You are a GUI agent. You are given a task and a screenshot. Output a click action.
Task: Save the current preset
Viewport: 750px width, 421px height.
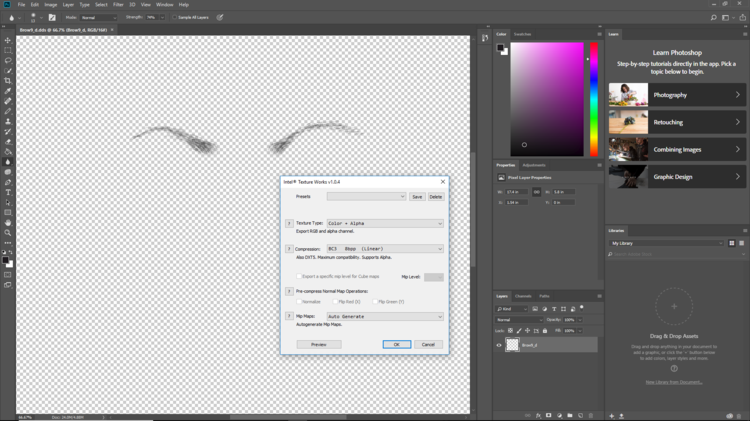coord(417,197)
